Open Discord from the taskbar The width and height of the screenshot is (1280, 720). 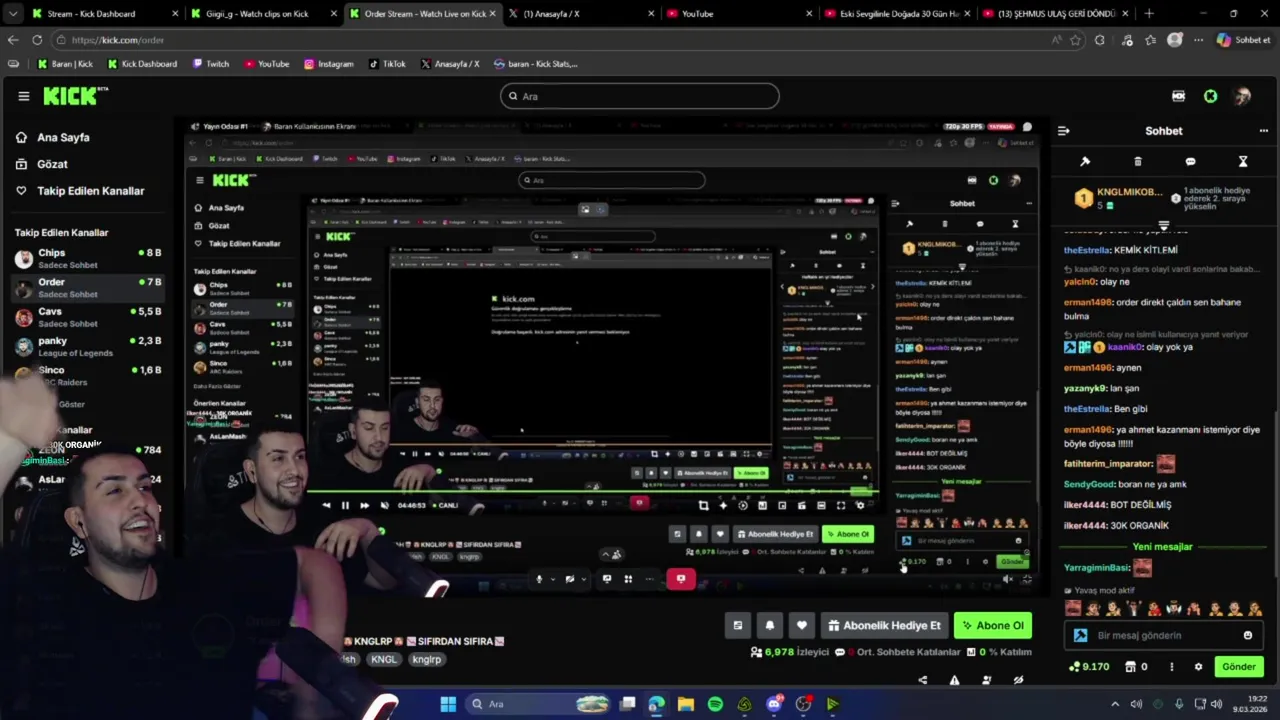(774, 704)
